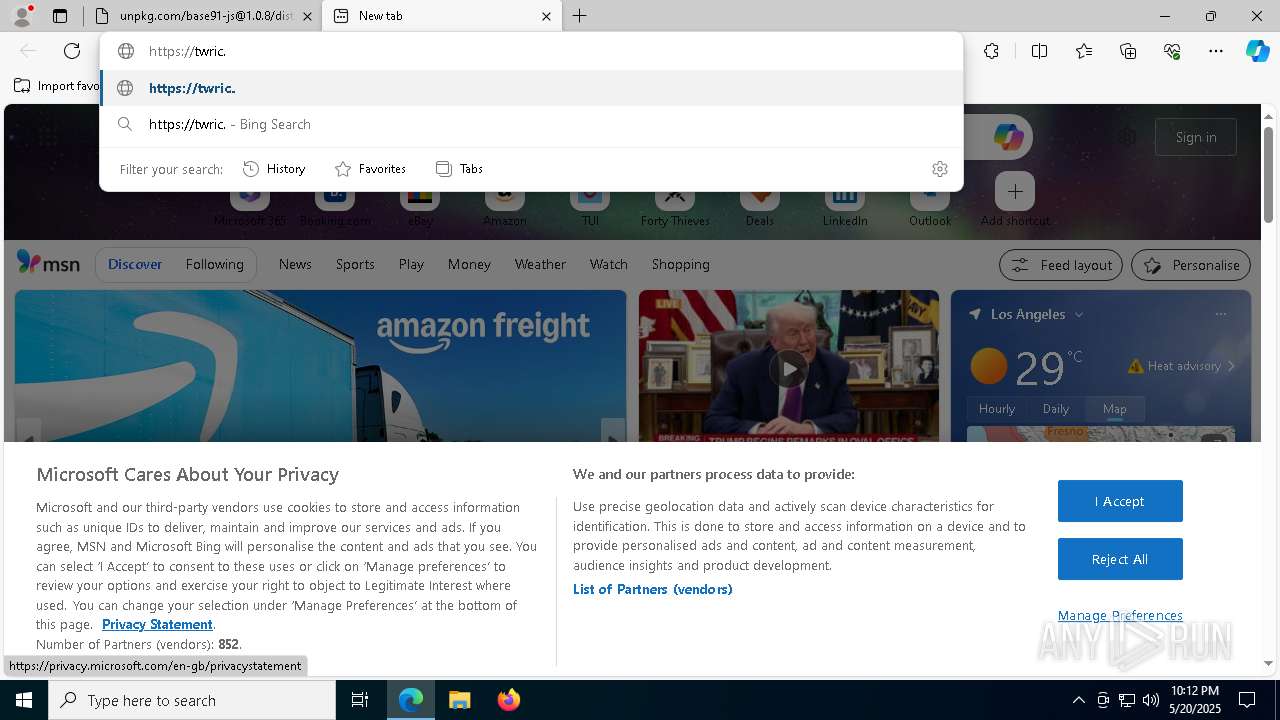This screenshot has width=1280, height=720.
Task: Click the Sign in button
Action: pyautogui.click(x=1196, y=137)
